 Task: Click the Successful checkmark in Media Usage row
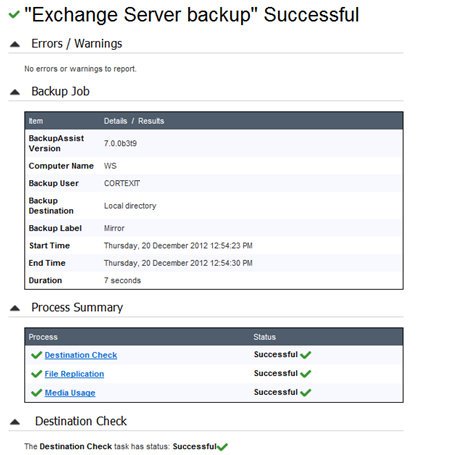pos(305,393)
